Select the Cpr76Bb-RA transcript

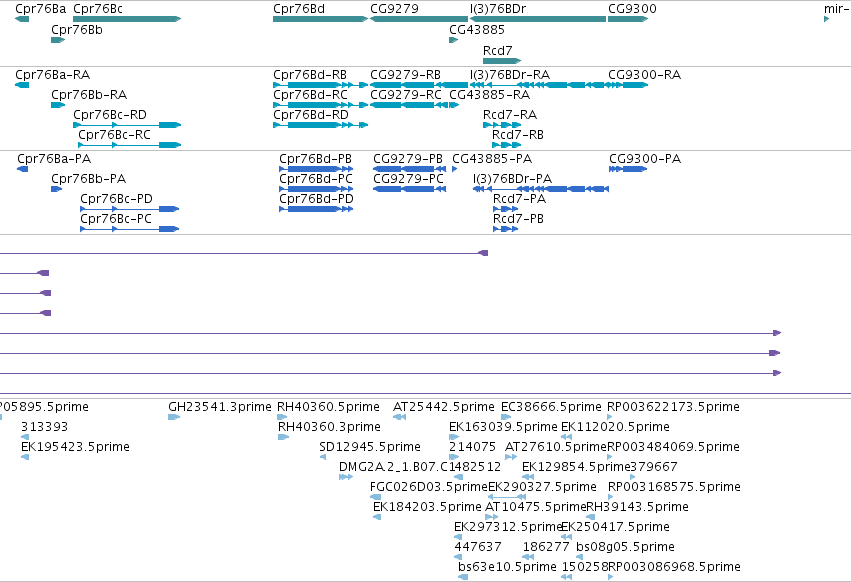(x=58, y=105)
